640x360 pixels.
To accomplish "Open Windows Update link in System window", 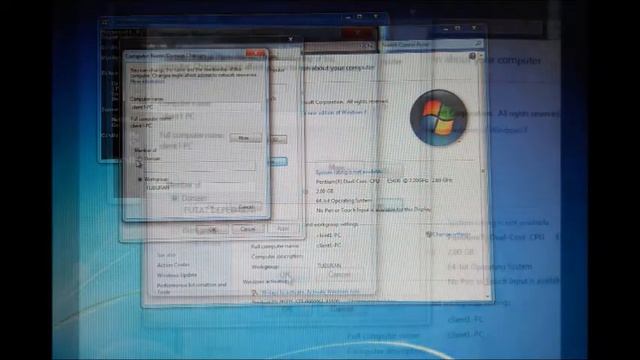I will 177,275.
